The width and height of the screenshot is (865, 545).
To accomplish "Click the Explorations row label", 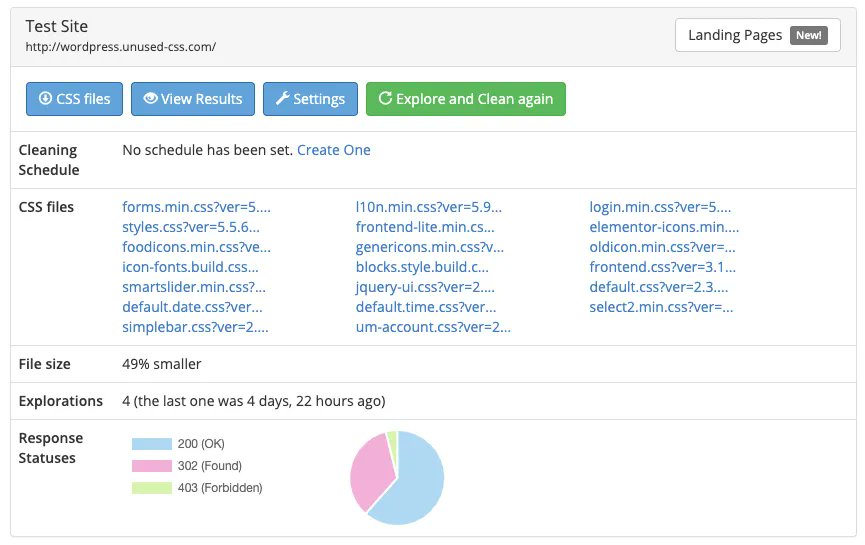I will [x=61, y=401].
